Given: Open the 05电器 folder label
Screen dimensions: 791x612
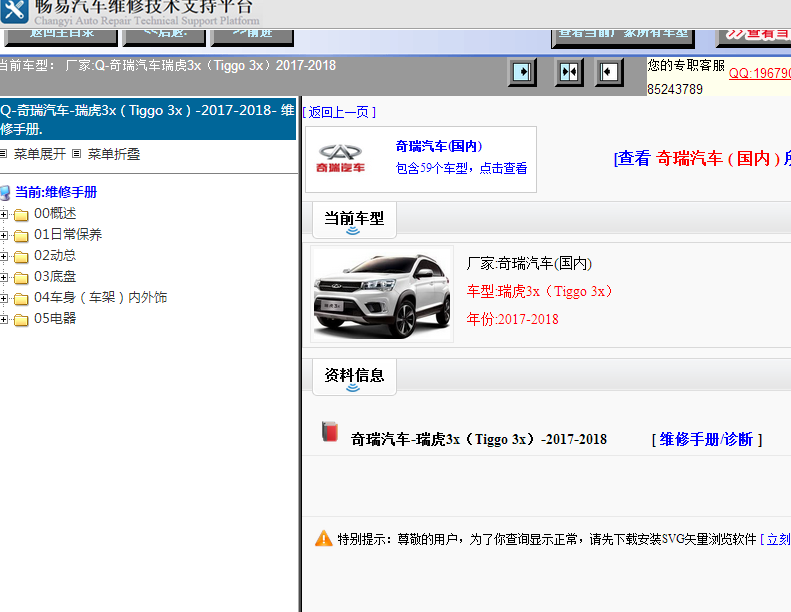Looking at the screenshot, I should pyautogui.click(x=55, y=318).
